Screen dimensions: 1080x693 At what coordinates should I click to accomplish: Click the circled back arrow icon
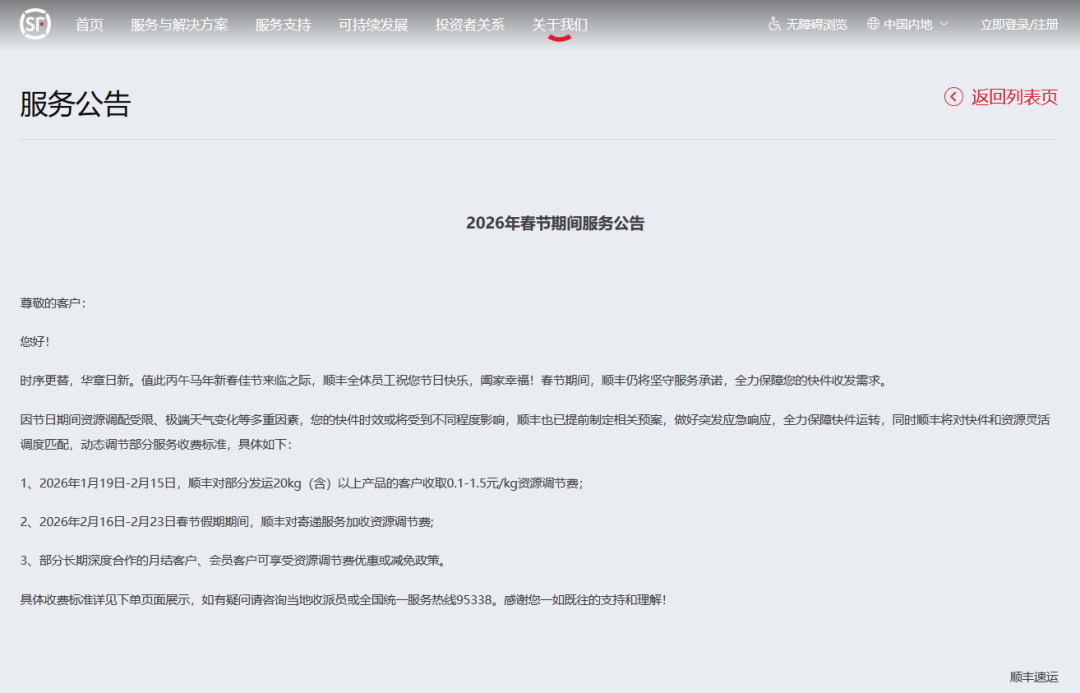pyautogui.click(x=953, y=97)
